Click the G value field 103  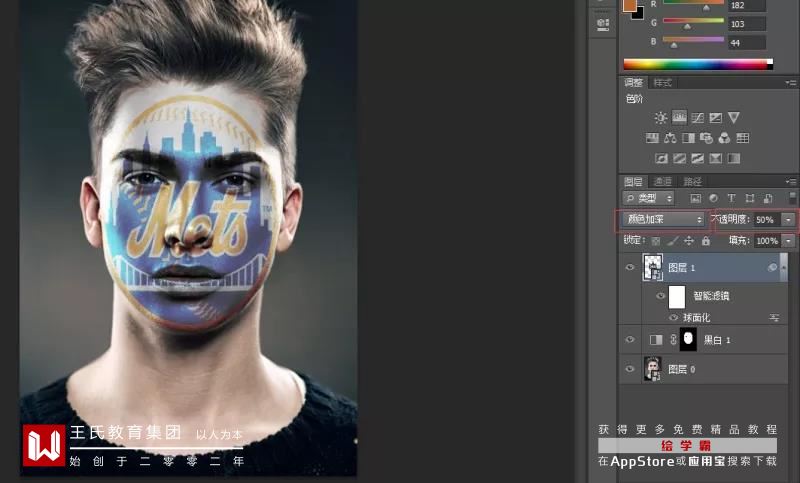point(747,24)
